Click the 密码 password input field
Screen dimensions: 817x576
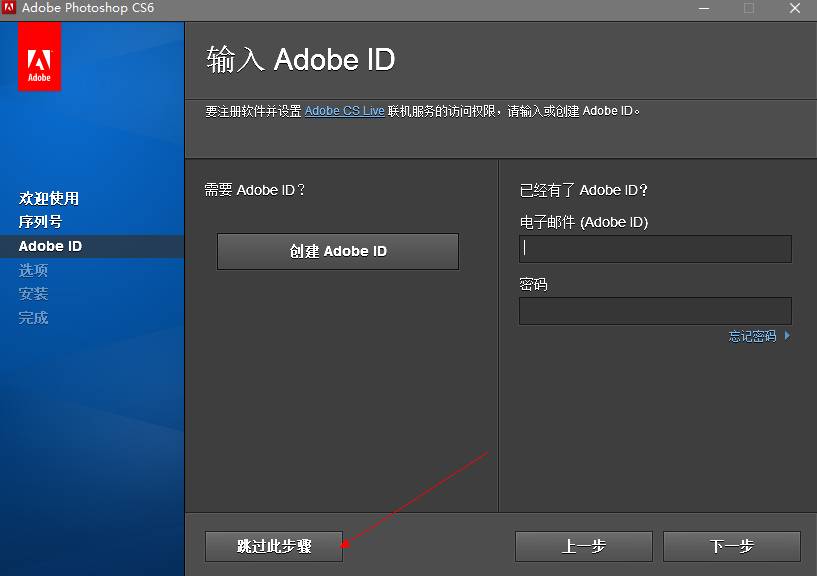tap(654, 310)
